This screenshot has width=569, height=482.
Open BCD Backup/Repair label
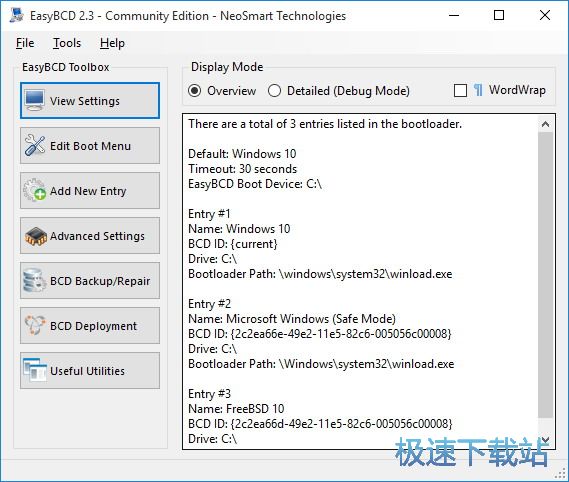pyautogui.click(x=100, y=281)
